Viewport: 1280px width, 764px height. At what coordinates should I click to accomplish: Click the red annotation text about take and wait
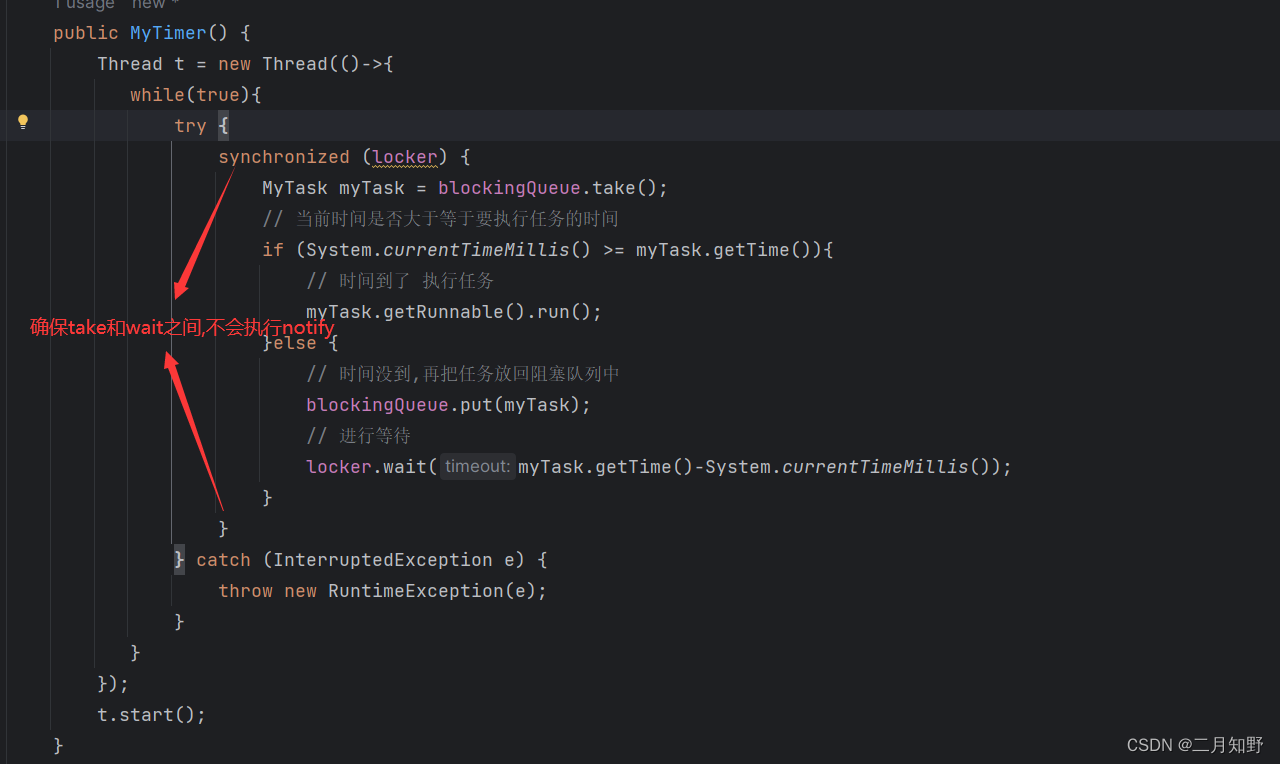click(x=182, y=327)
